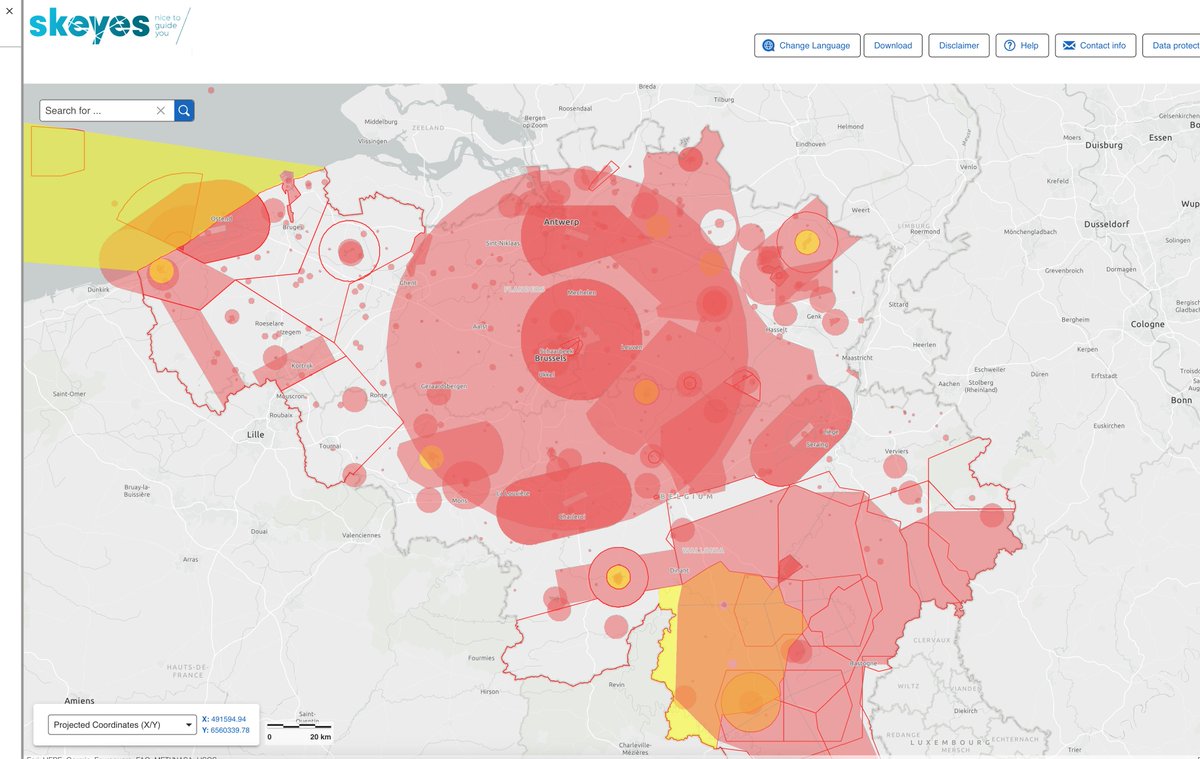This screenshot has height=759, width=1200.
Task: Click the Download button
Action: (x=893, y=45)
